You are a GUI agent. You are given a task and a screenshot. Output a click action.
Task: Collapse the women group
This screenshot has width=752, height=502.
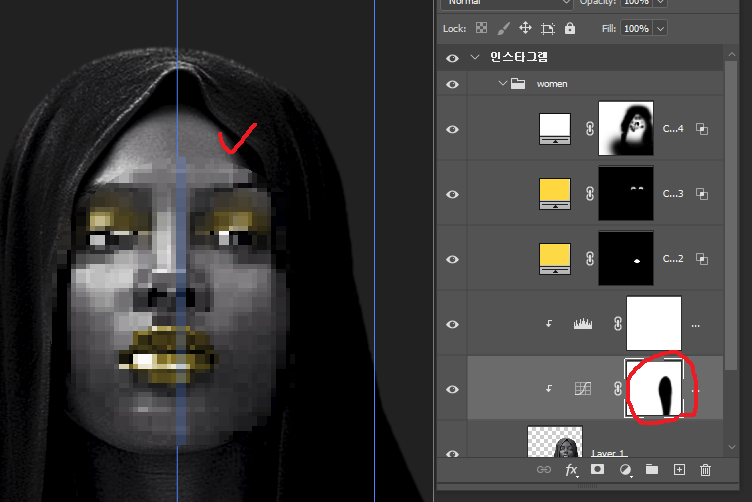coord(503,83)
